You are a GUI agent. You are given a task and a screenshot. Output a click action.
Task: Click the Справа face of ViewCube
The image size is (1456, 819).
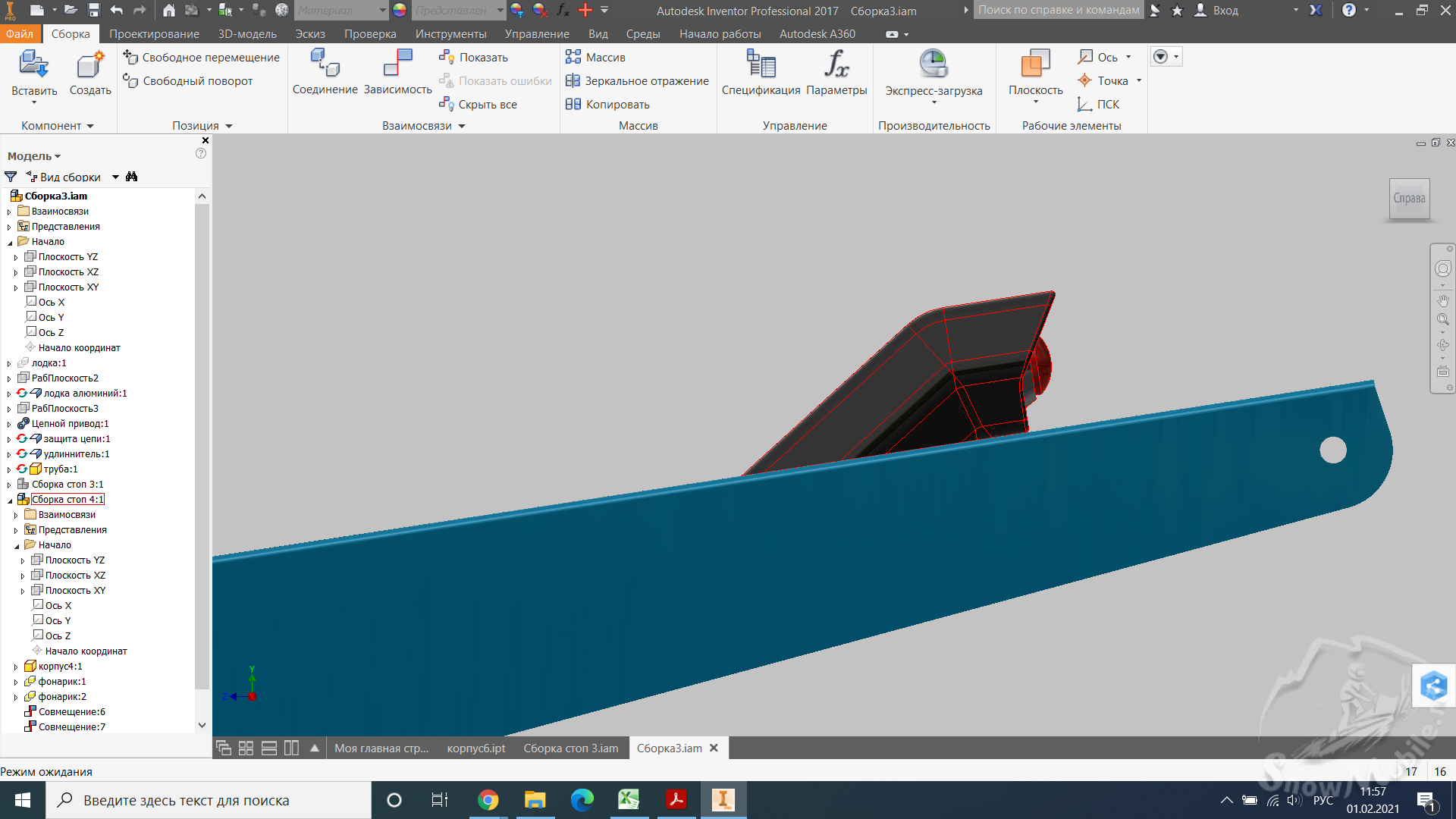tap(1409, 198)
